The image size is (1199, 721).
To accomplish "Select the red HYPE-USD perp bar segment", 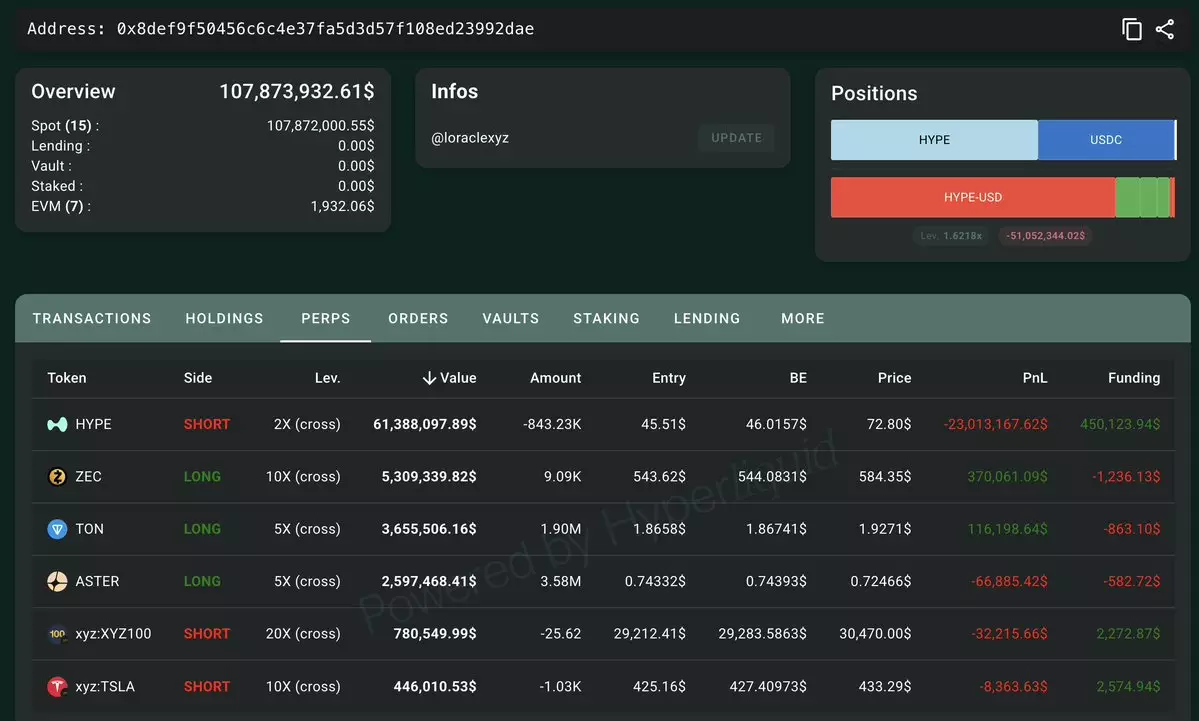I will click(x=973, y=197).
